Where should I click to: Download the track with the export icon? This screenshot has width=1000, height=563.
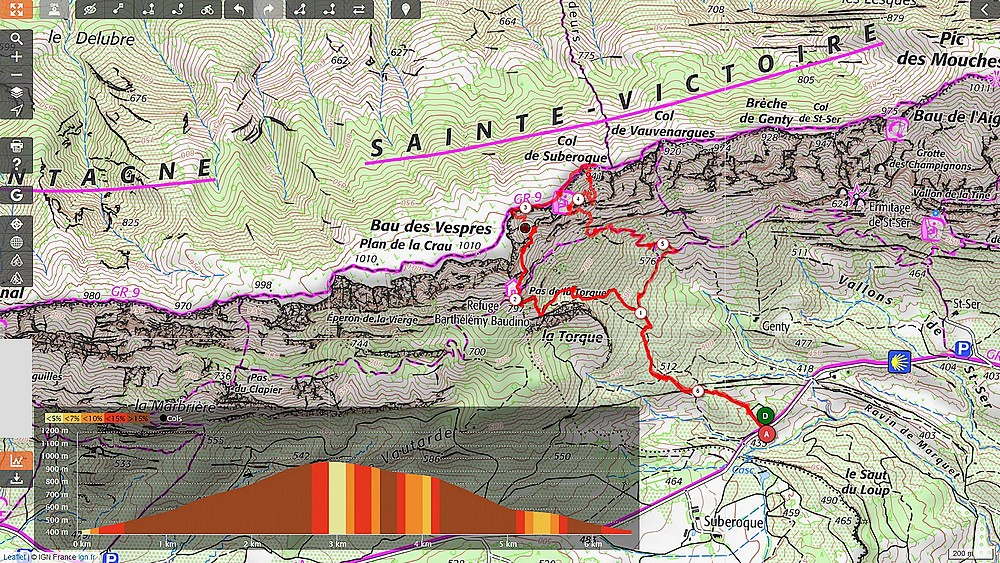(x=16, y=478)
